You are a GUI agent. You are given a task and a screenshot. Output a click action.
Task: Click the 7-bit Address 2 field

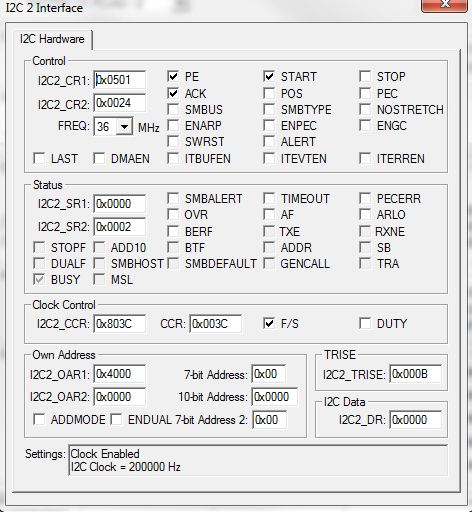(270, 420)
